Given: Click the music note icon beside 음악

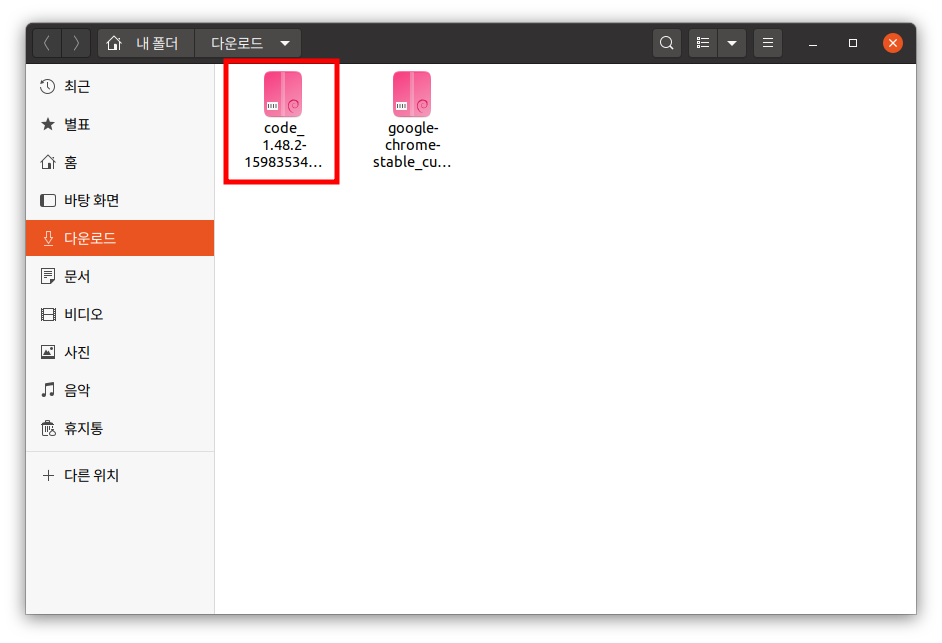Looking at the screenshot, I should (47, 390).
